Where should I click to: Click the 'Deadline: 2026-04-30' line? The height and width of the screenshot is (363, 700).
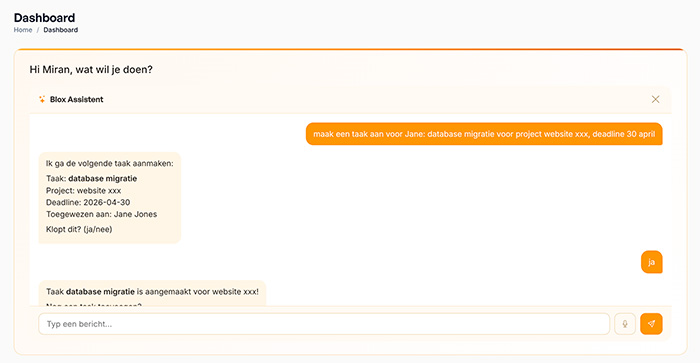[x=88, y=202]
